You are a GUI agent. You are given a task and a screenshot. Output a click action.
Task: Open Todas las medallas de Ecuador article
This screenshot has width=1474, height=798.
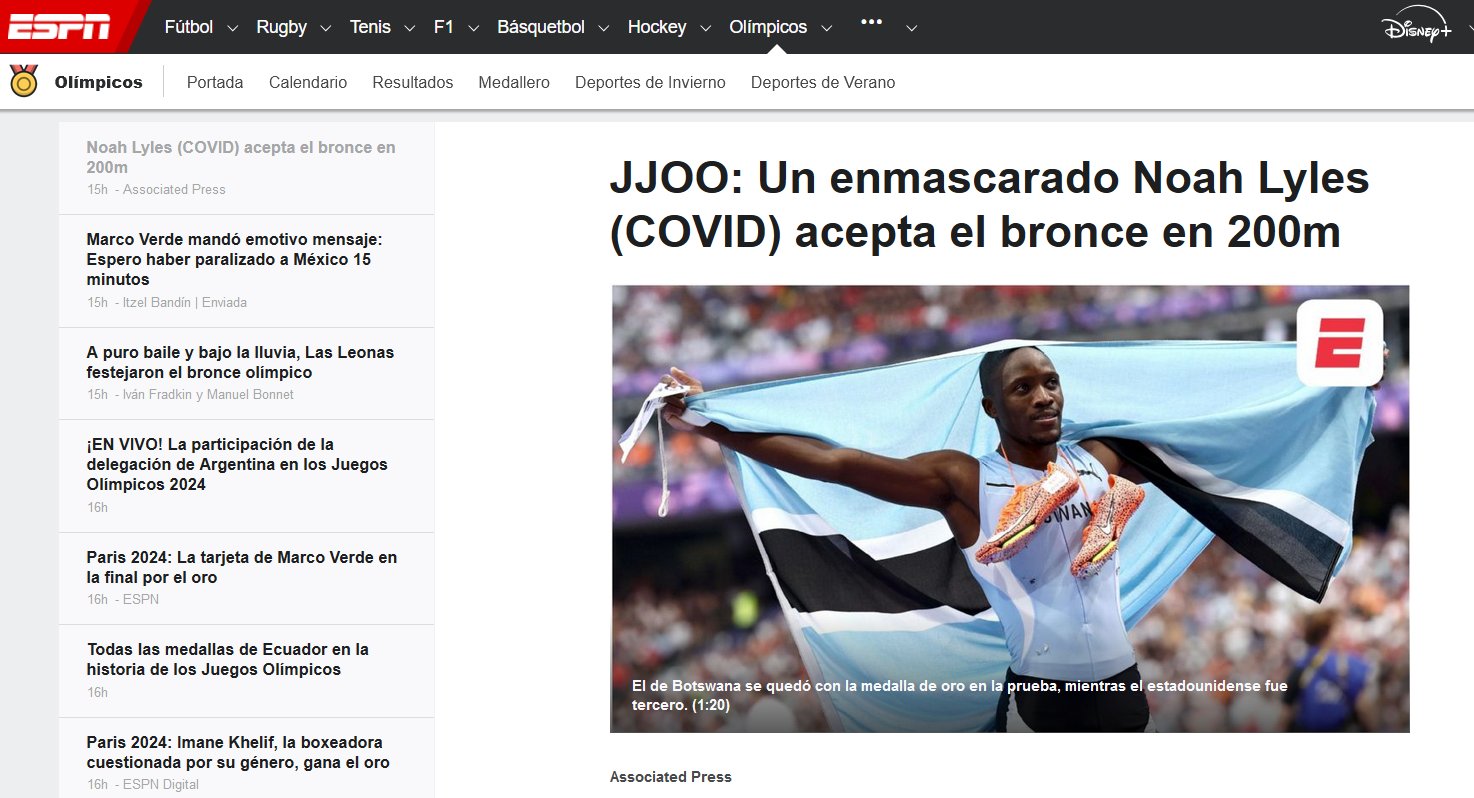228,659
